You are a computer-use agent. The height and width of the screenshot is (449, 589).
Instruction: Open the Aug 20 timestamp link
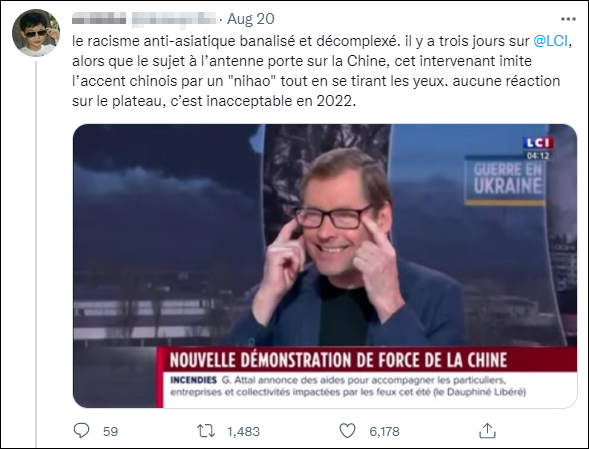[x=251, y=19]
